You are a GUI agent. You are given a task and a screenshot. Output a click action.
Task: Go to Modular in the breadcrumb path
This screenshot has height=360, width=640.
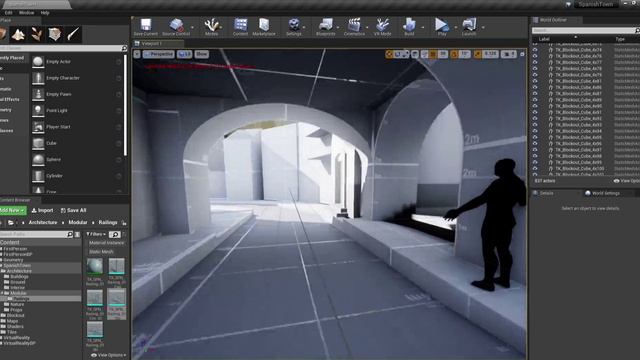point(78,222)
